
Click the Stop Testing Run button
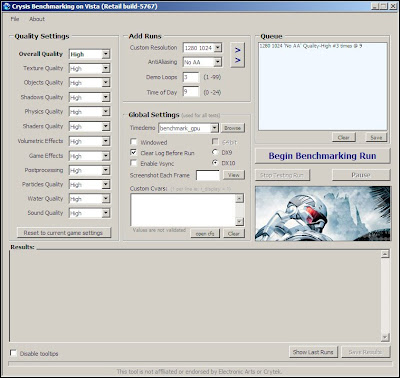coord(282,175)
